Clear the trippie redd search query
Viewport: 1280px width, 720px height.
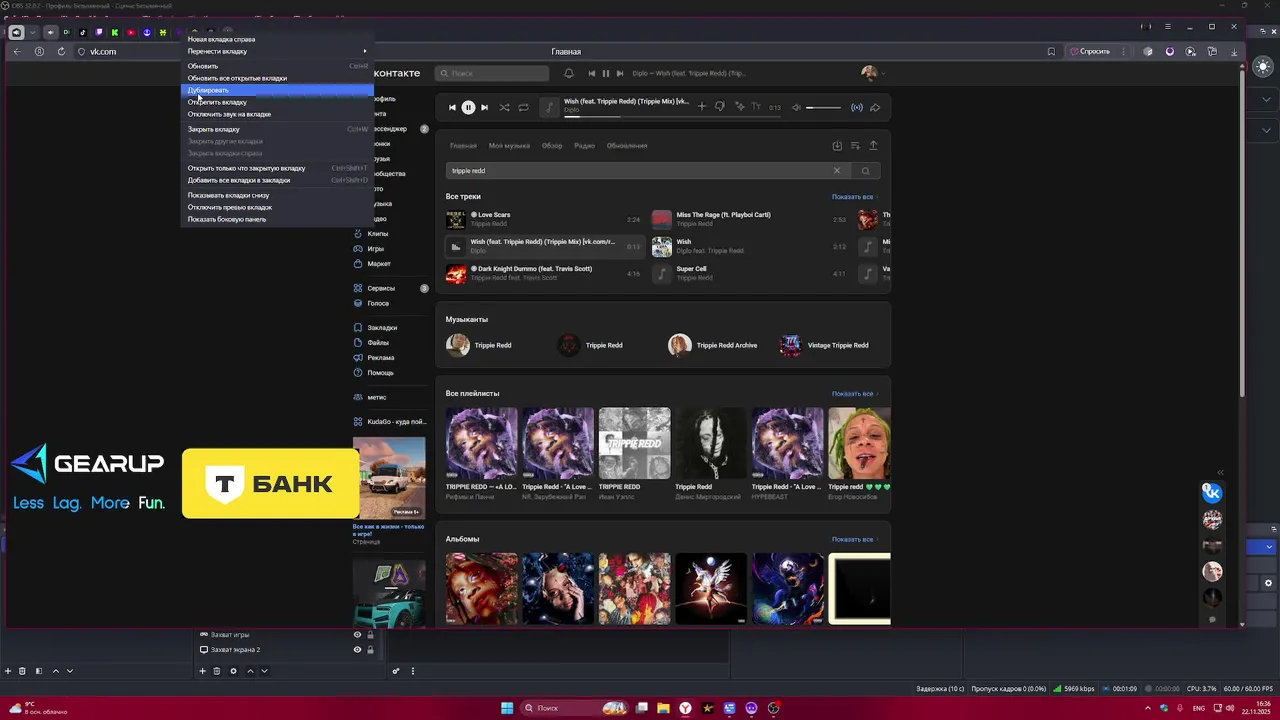point(837,171)
